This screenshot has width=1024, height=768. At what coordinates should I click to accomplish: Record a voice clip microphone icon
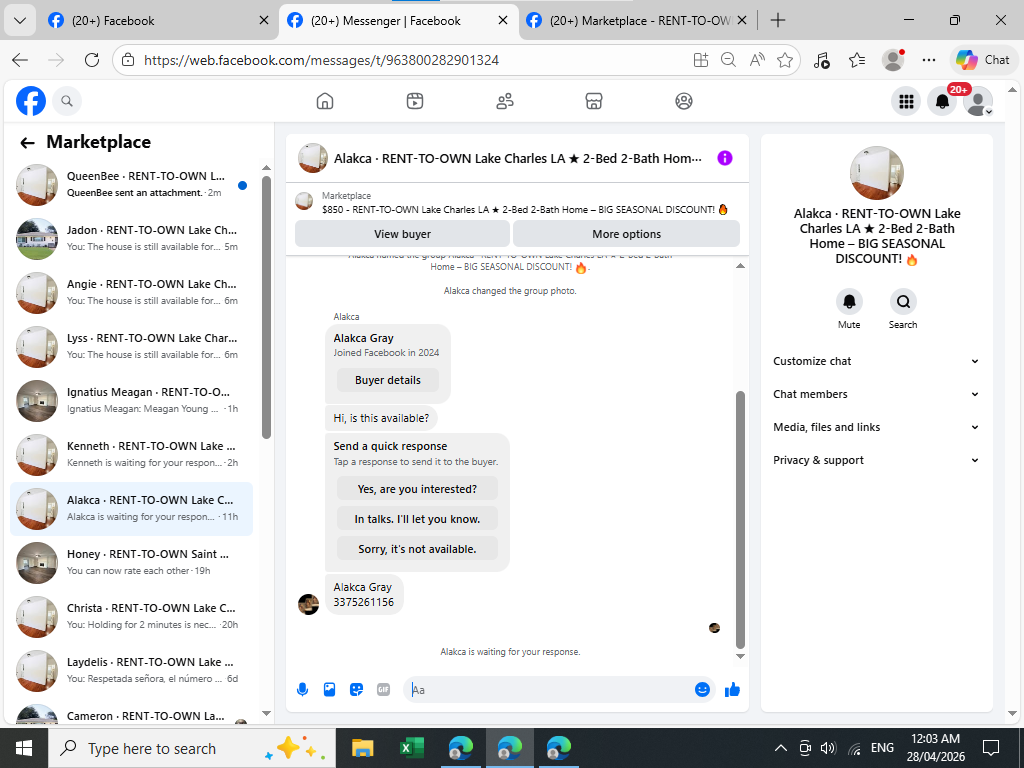point(302,690)
